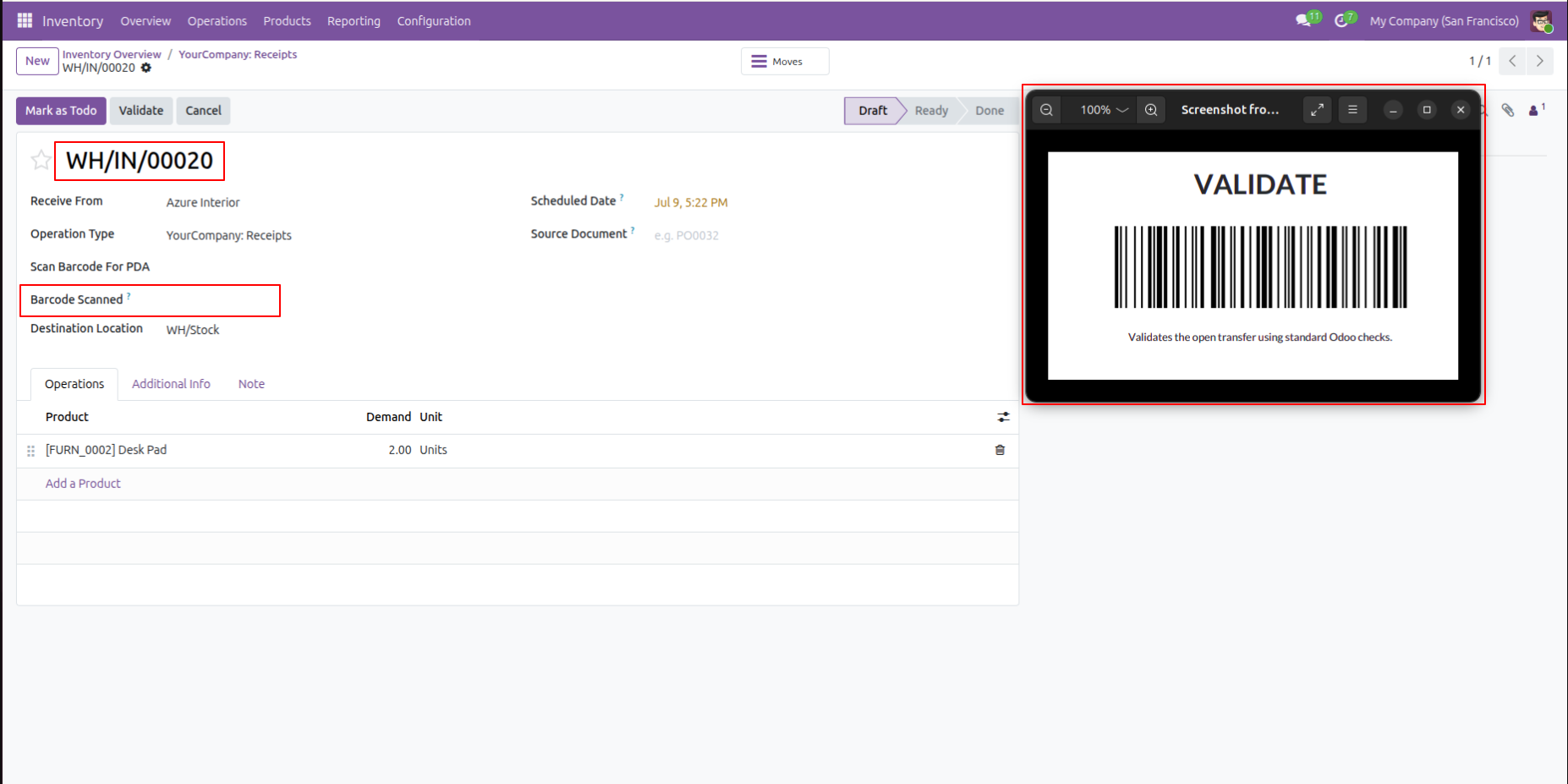Screen dimensions: 1568x784
Task: Click the user avatar in top bar
Action: pos(1542,21)
